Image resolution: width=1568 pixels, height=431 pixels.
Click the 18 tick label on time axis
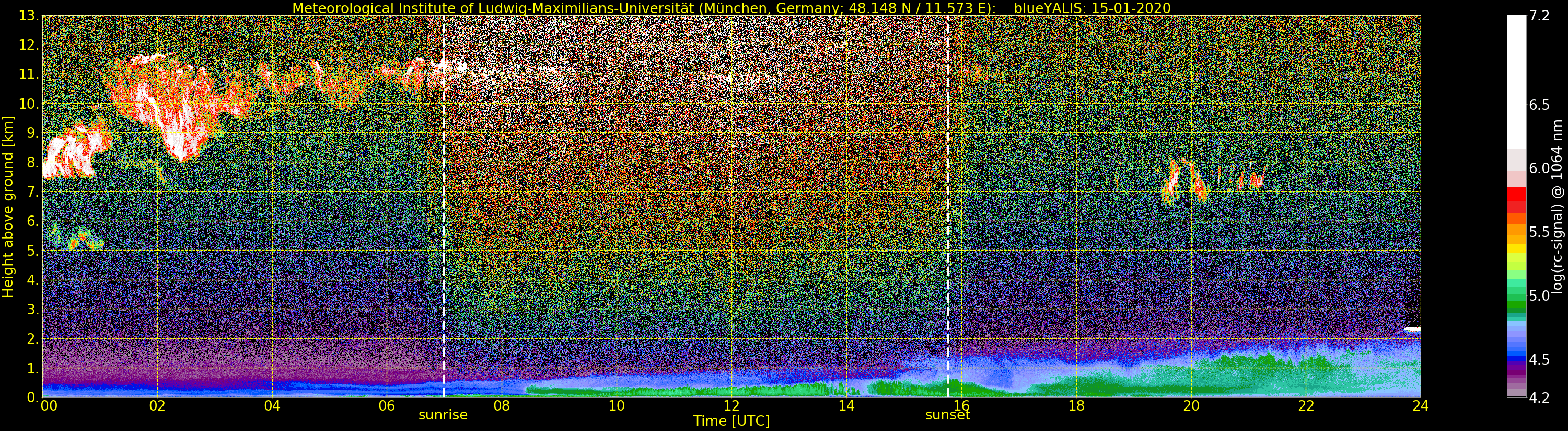[x=1076, y=406]
